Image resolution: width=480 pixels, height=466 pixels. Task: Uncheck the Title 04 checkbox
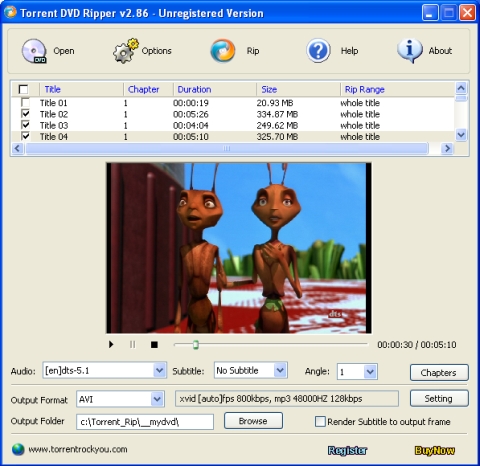click(x=25, y=136)
